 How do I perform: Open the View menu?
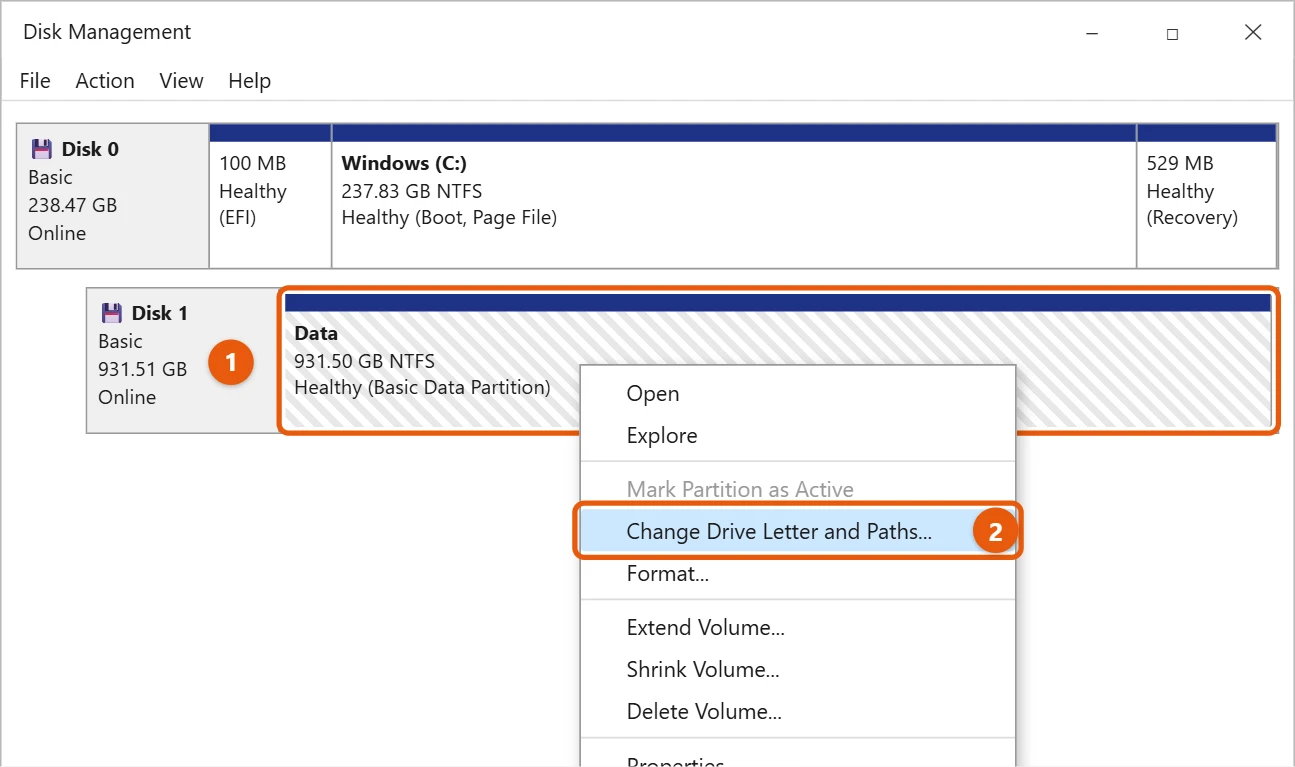tap(181, 81)
